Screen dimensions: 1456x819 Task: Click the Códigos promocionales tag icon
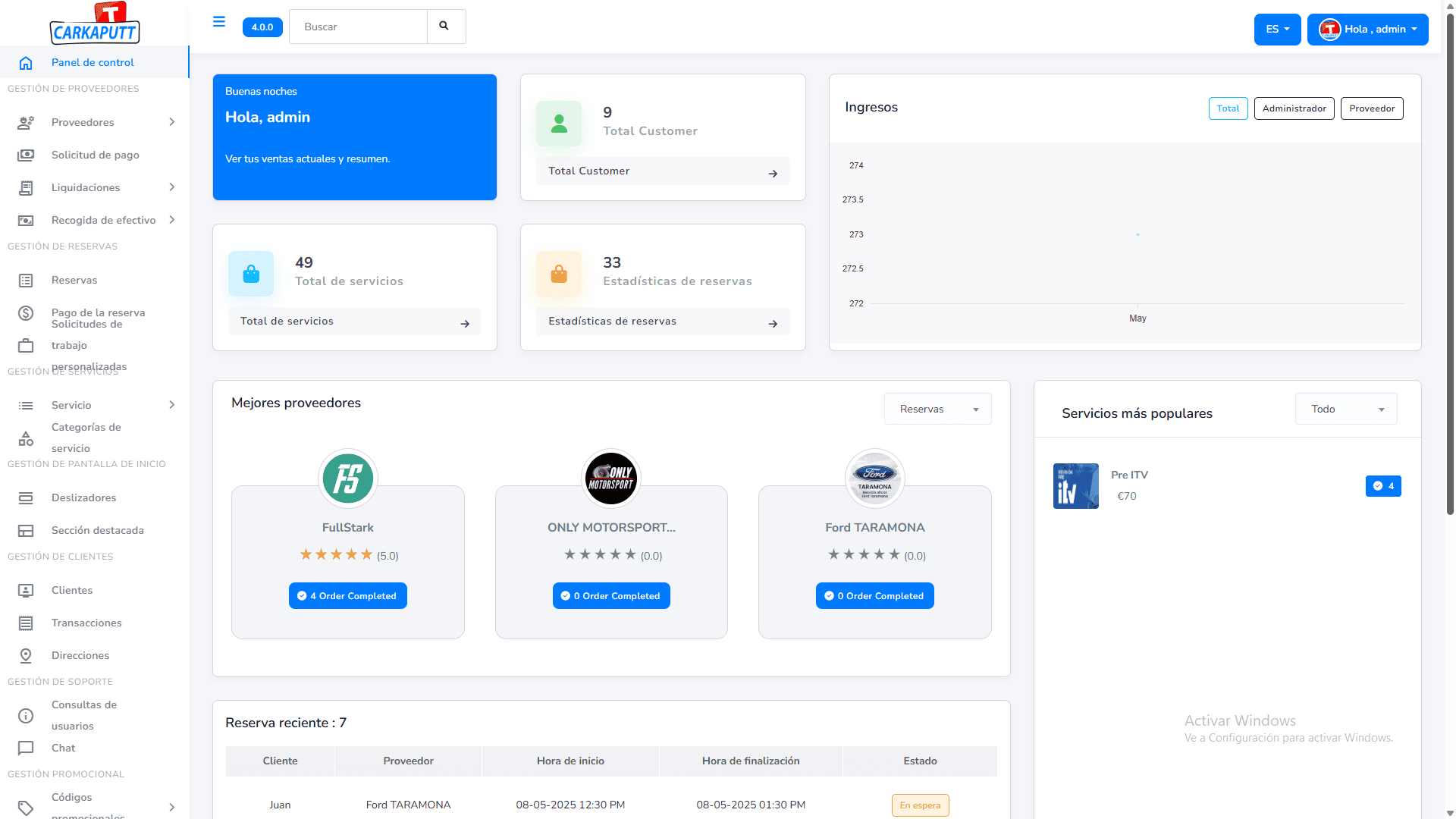26,808
